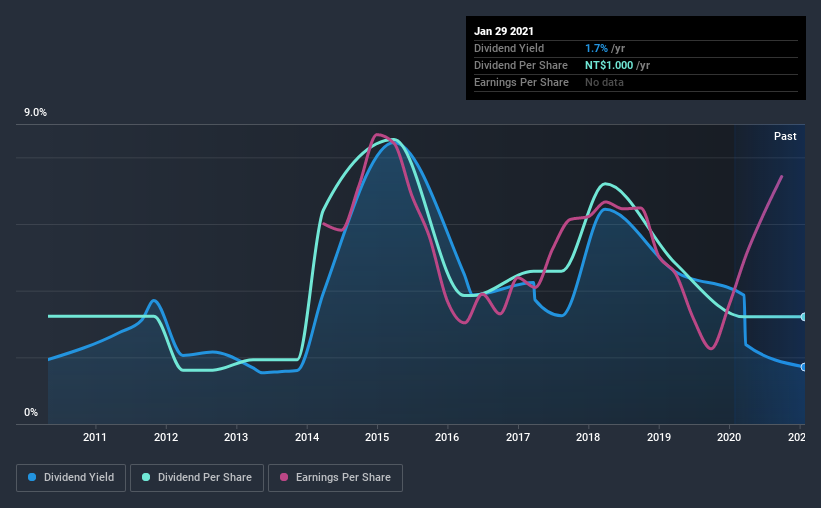The height and width of the screenshot is (508, 821).
Task: Click the 0% y-axis label
Action: point(31,413)
